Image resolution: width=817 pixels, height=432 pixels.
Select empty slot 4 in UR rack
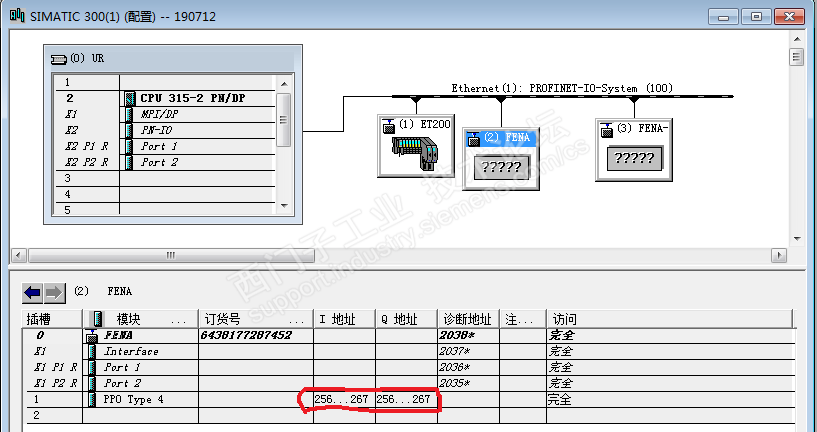164,194
